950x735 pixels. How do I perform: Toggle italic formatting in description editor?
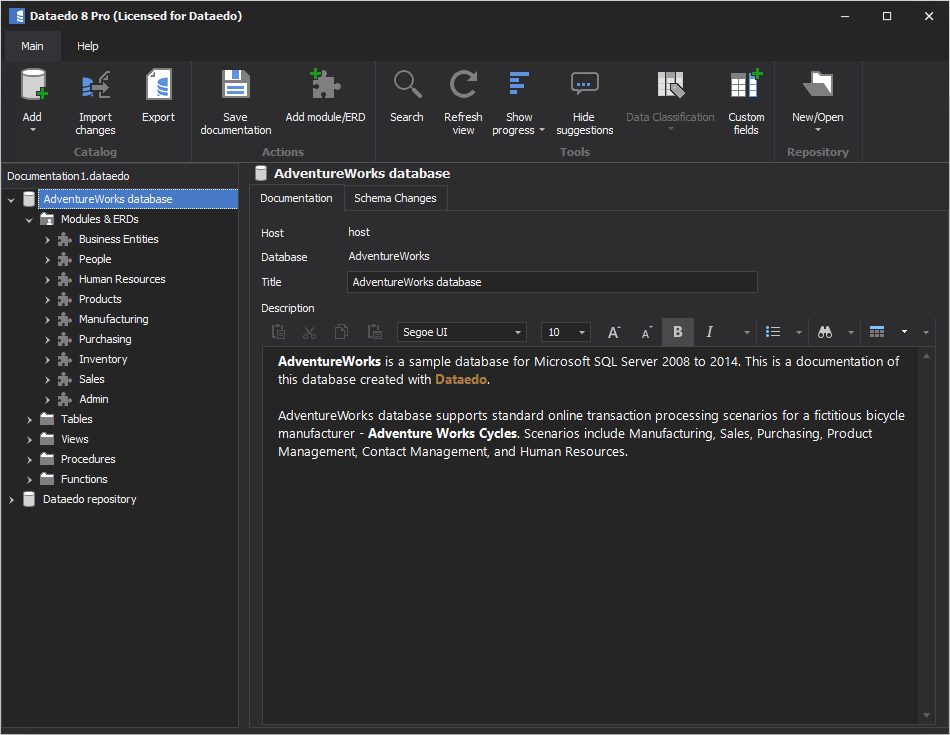click(x=709, y=332)
